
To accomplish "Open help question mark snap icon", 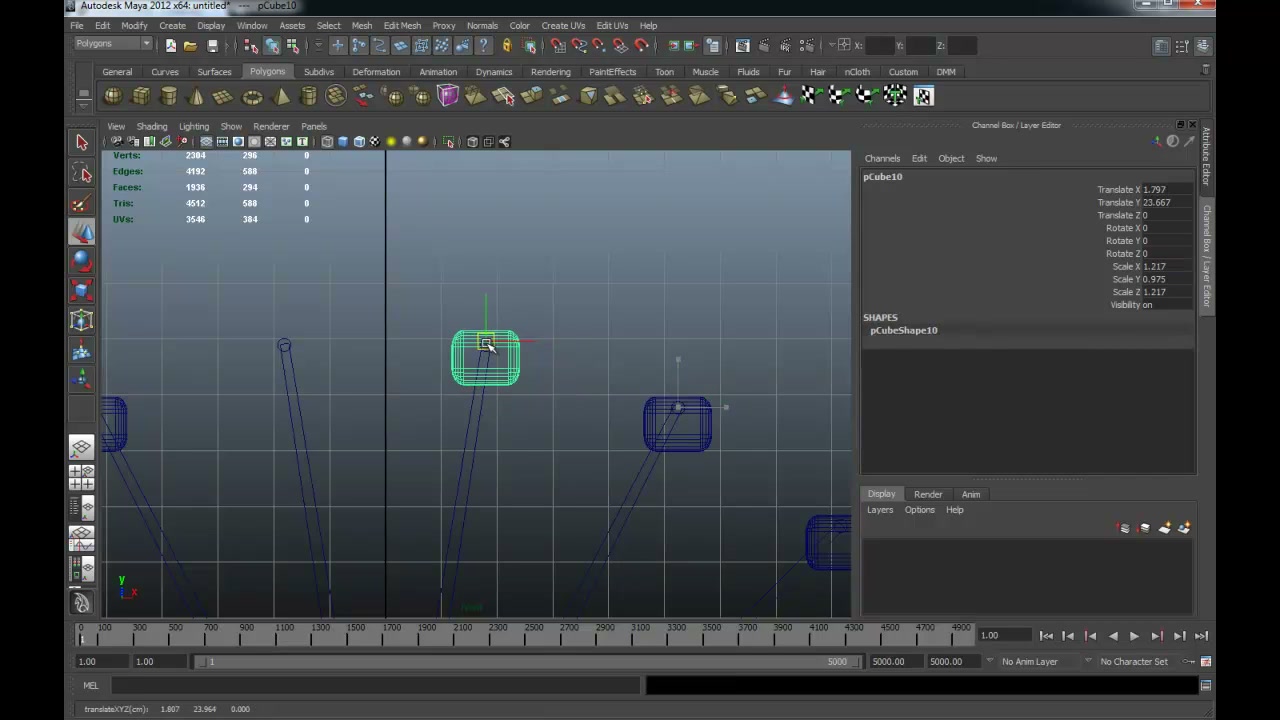I will (484, 46).
